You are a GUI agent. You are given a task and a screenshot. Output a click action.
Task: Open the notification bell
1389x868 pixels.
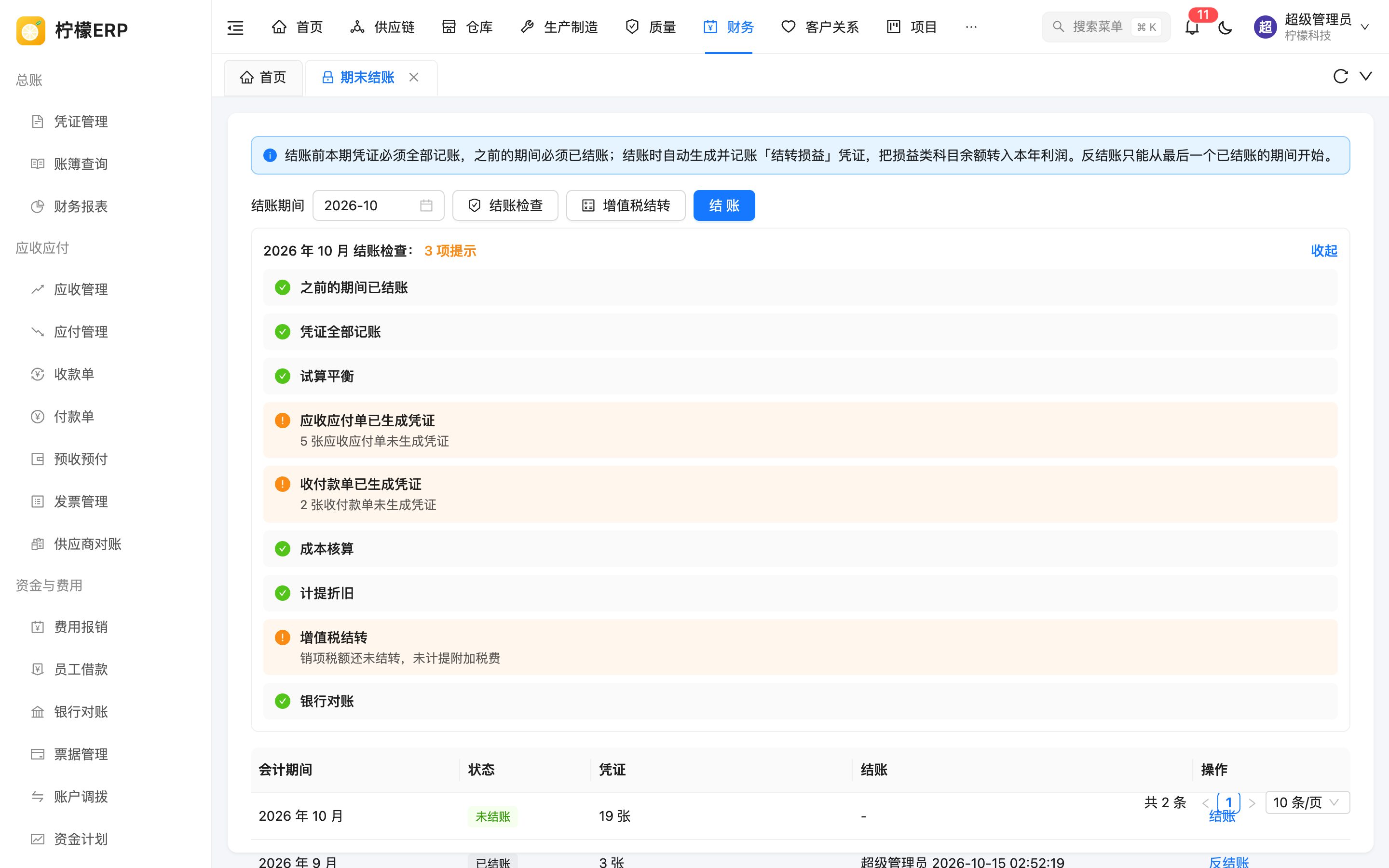click(1192, 27)
